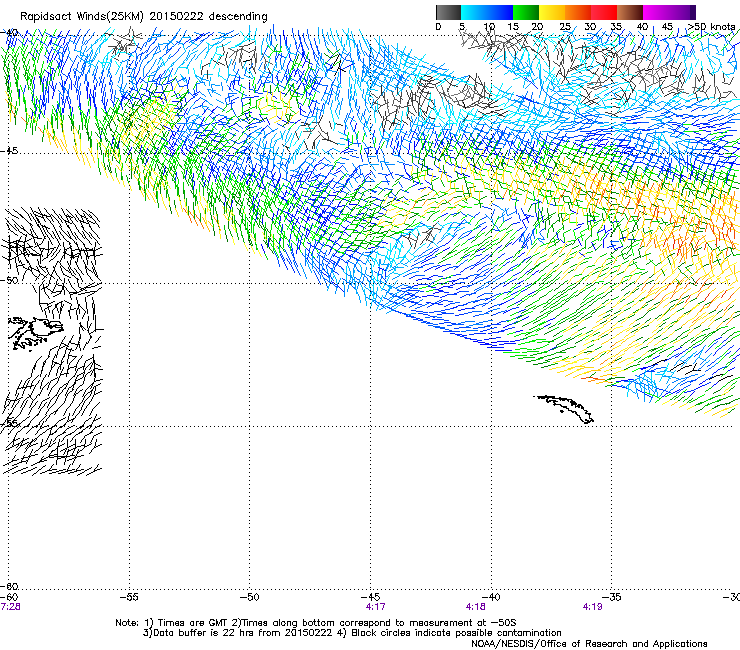Select the brown 35-40 knots color bar segment
The height and width of the screenshot is (650, 740).
click(x=630, y=12)
